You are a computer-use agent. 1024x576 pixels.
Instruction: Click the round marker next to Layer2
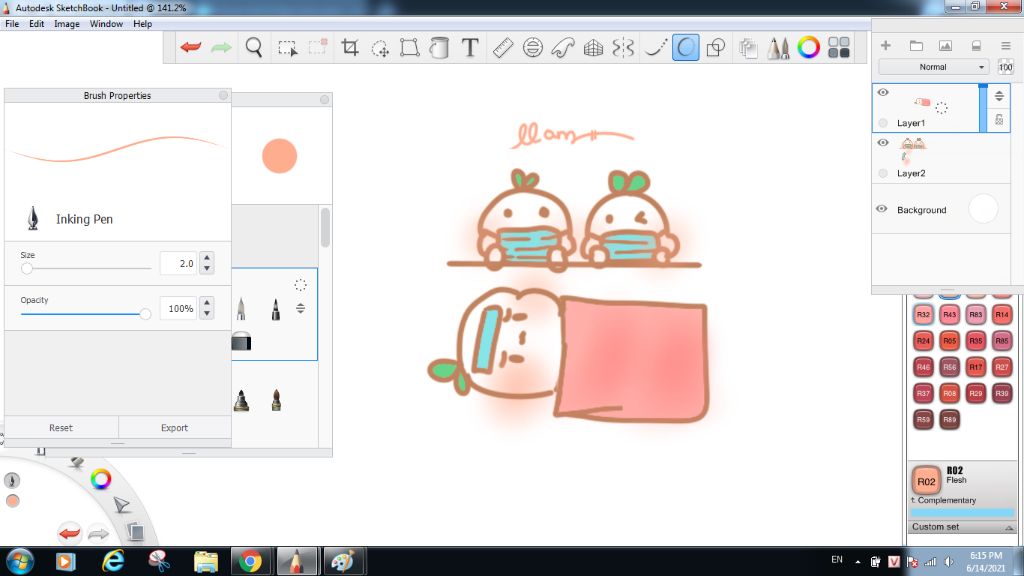point(883,173)
